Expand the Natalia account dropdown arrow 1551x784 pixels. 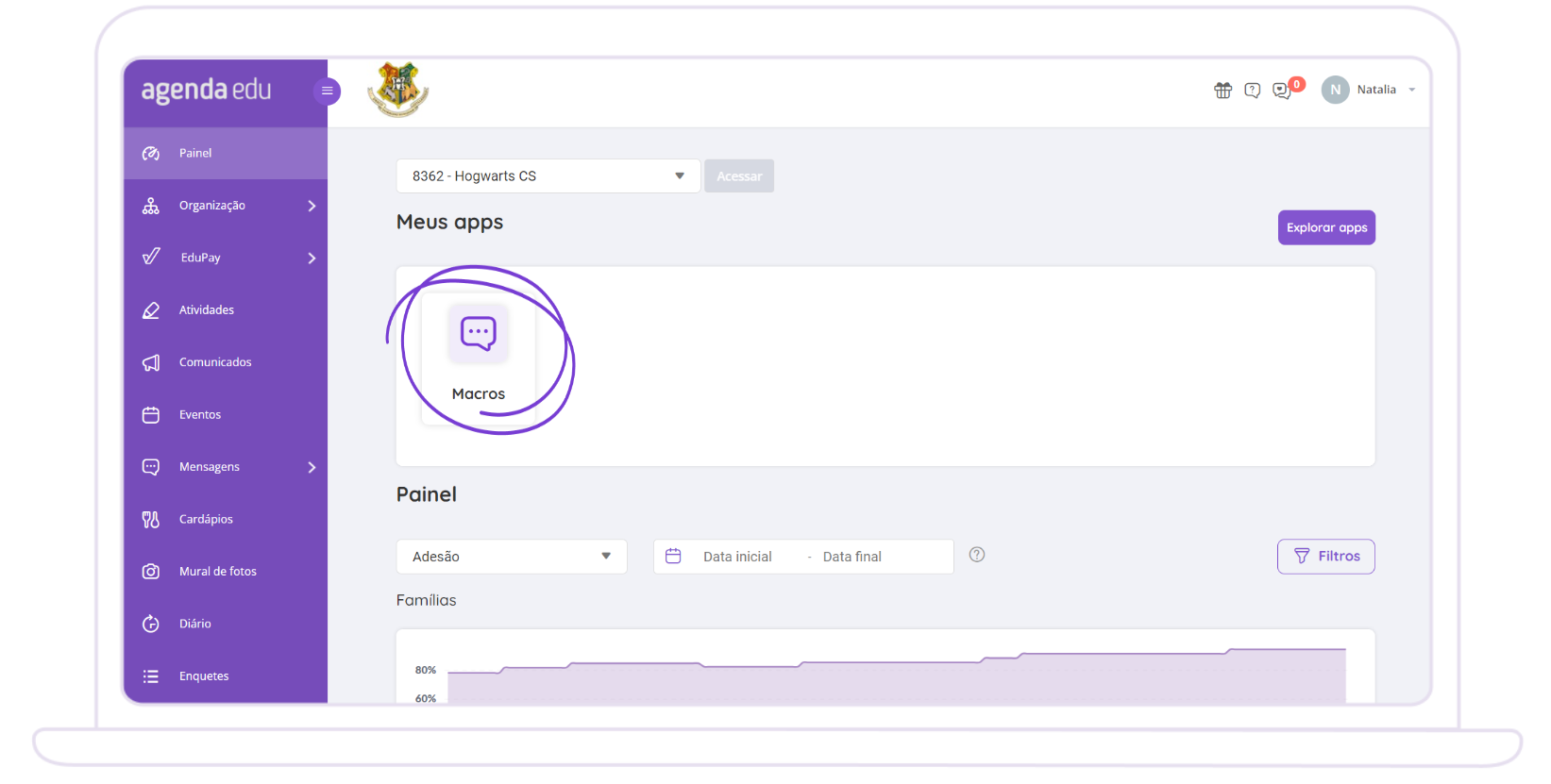click(1411, 91)
